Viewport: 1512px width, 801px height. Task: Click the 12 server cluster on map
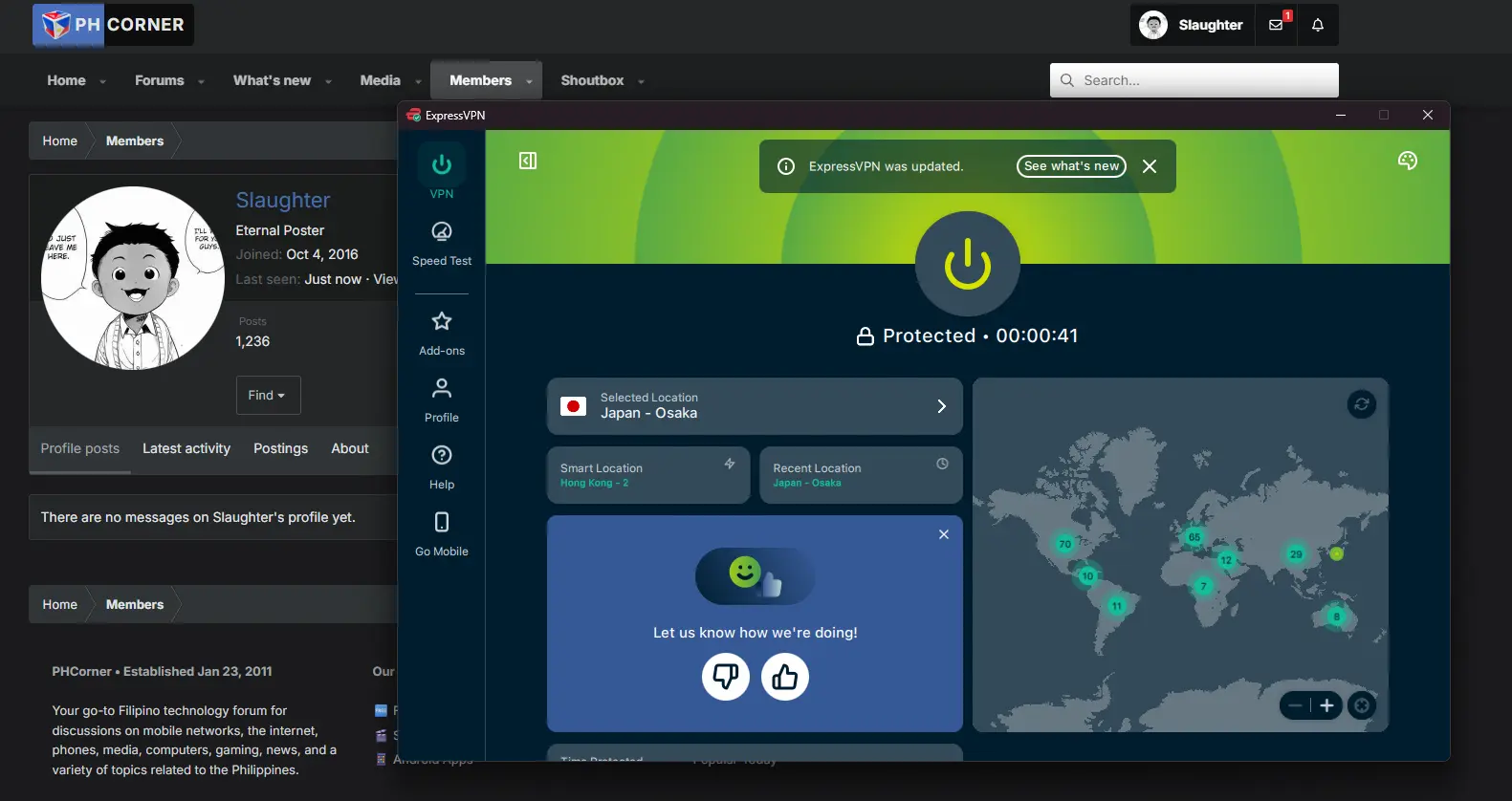(1226, 560)
